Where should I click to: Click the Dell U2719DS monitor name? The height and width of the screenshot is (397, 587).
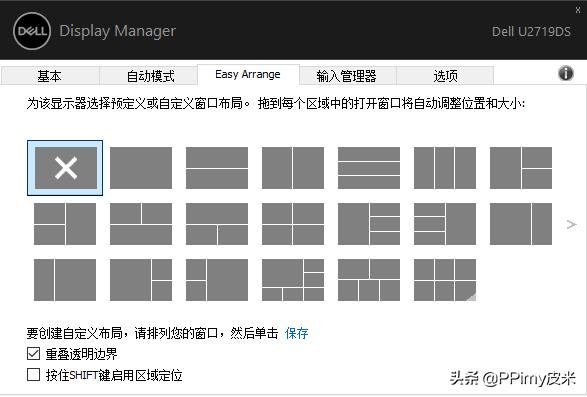(531, 31)
